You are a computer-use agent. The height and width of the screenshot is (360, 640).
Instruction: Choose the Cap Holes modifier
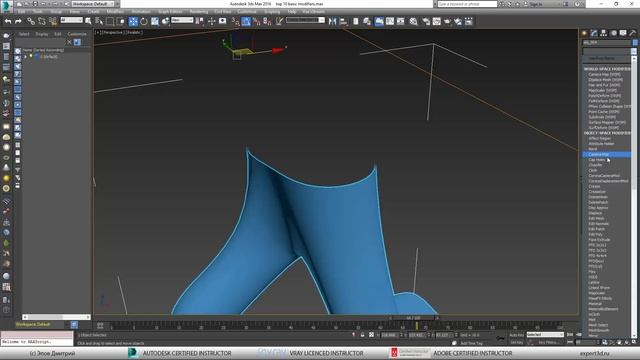[597, 160]
